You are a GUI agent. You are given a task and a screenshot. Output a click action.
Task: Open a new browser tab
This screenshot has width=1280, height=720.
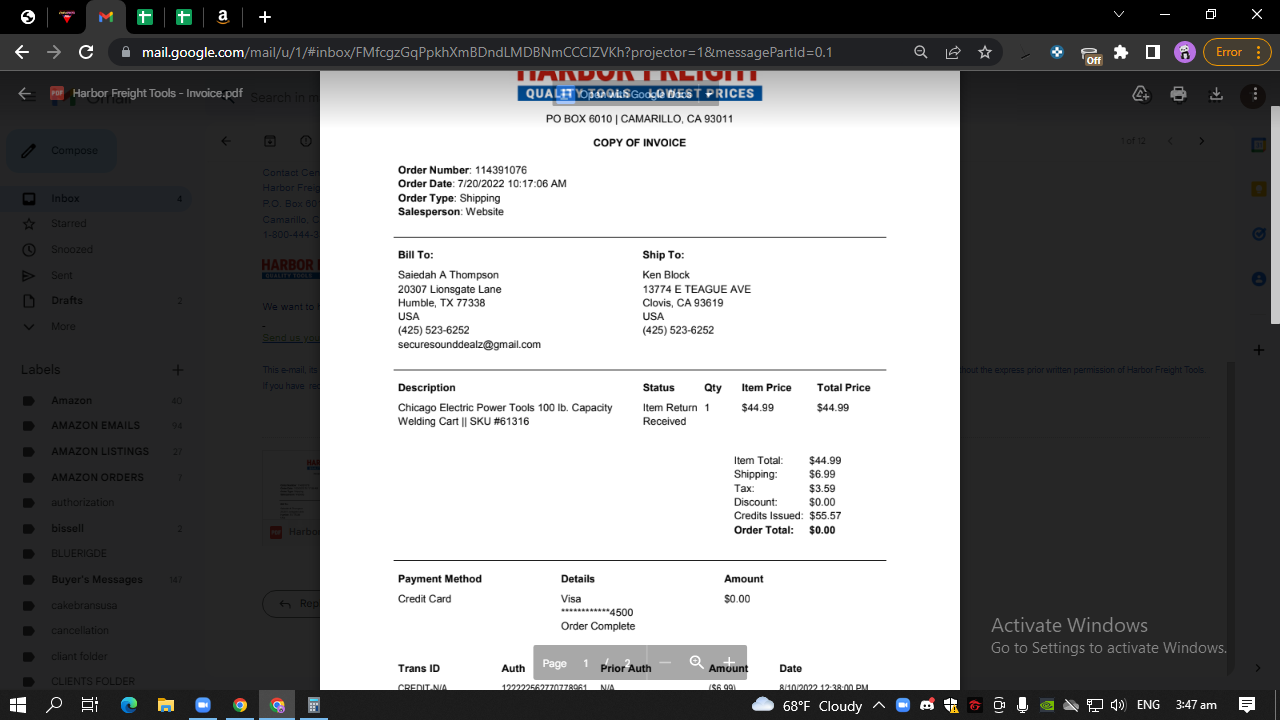pos(264,17)
